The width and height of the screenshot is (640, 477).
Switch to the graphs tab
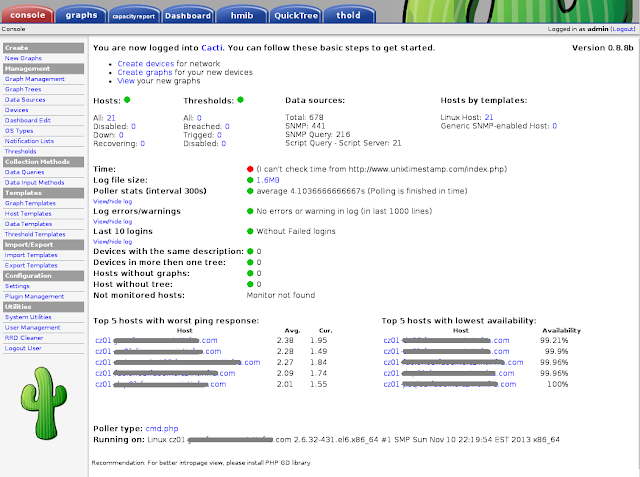[81, 15]
